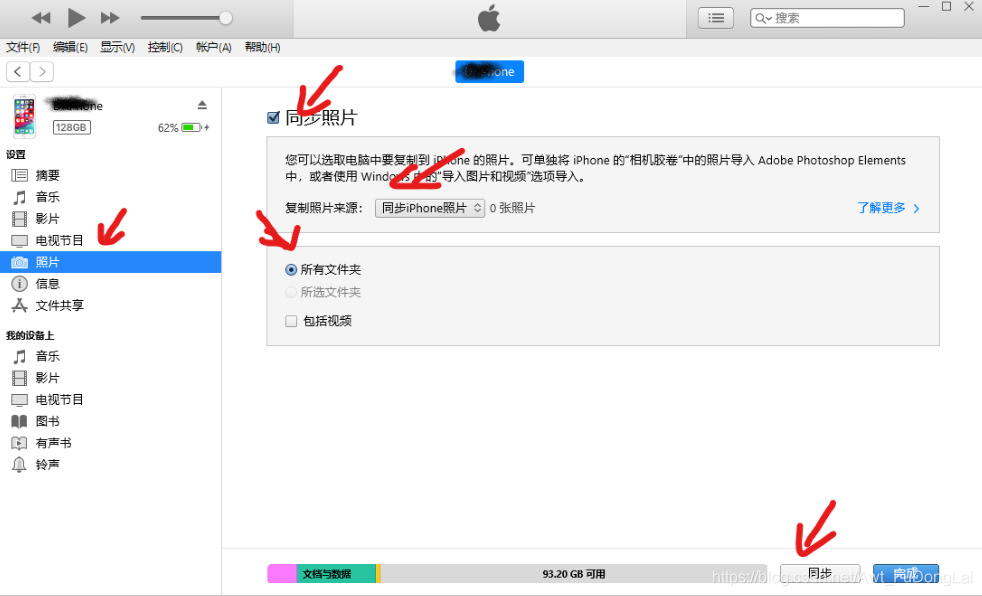Select the 所选文件夹 radio button
Viewport: 982px width, 596px height.
pos(291,292)
